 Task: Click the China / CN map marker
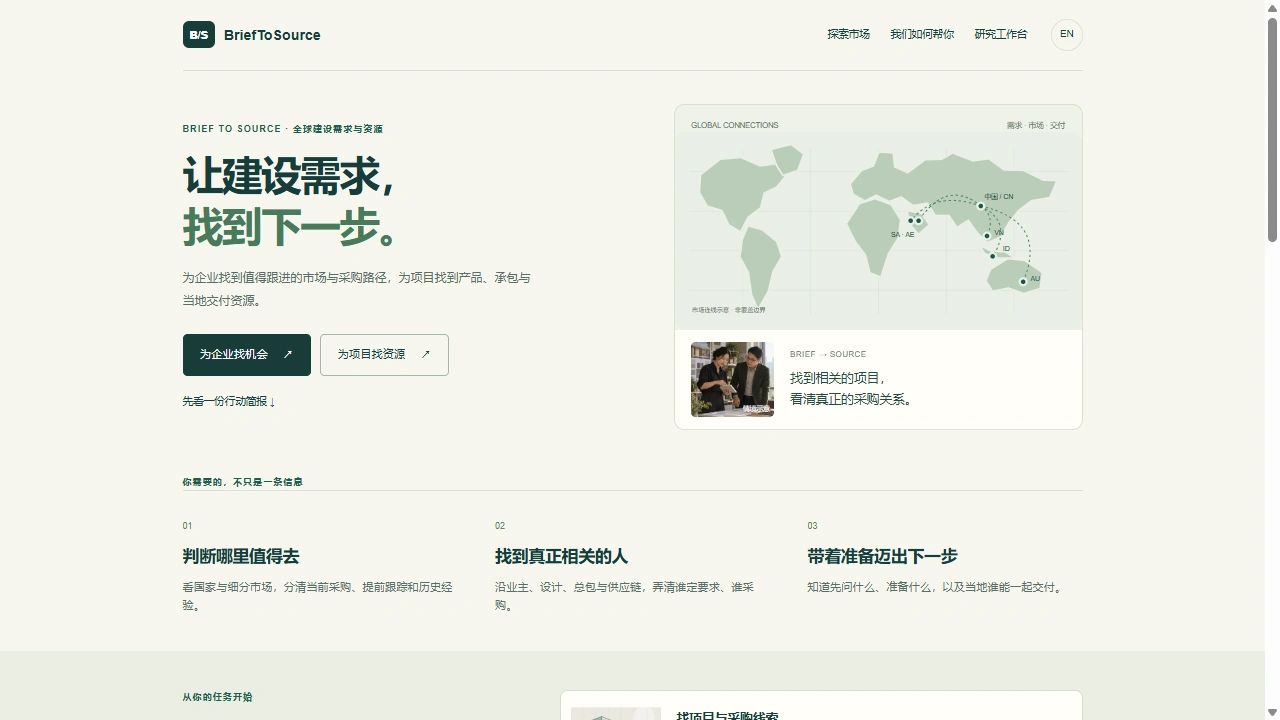981,206
